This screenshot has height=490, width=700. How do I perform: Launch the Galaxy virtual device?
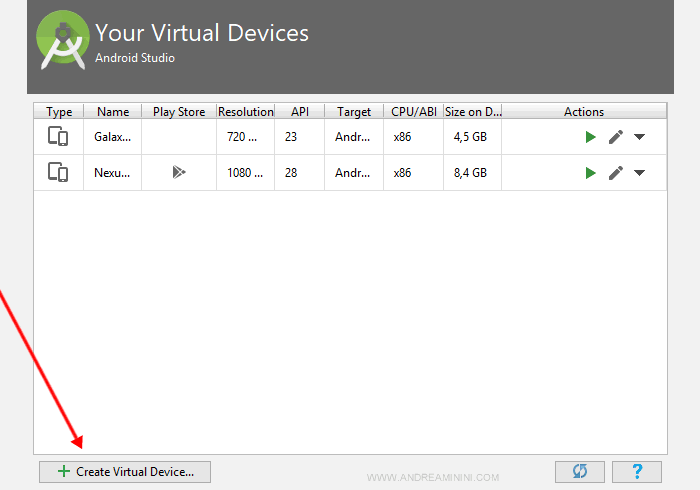[x=590, y=137]
